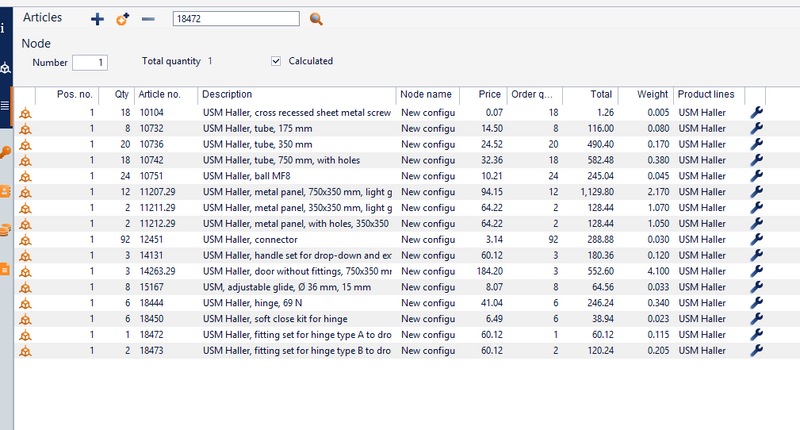Image resolution: width=800 pixels, height=430 pixels.
Task: Click price value 94.15
Action: pyautogui.click(x=492, y=192)
